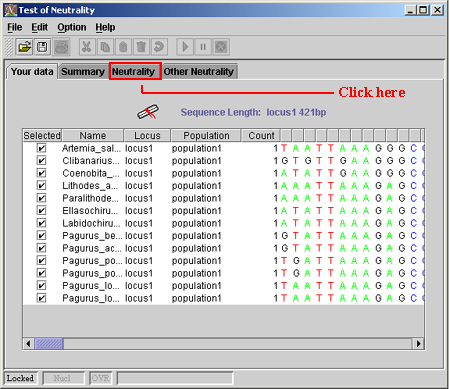
Task: Open the Option menu
Action: (x=72, y=27)
